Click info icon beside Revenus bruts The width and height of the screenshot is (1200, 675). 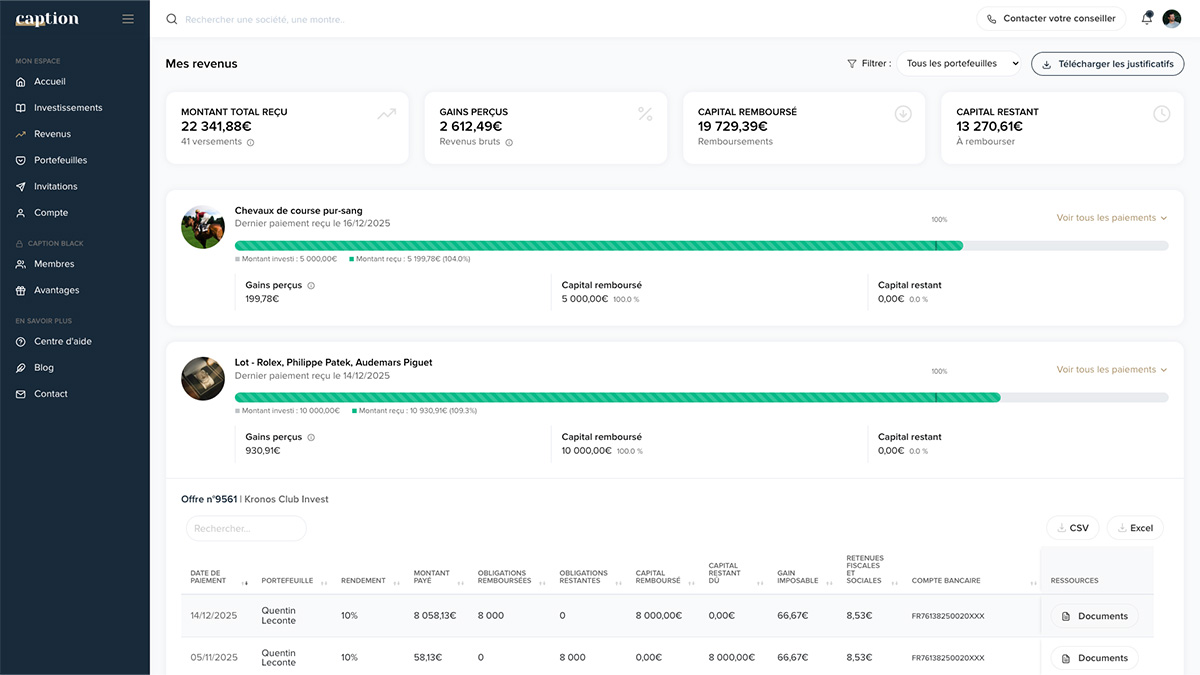[509, 142]
